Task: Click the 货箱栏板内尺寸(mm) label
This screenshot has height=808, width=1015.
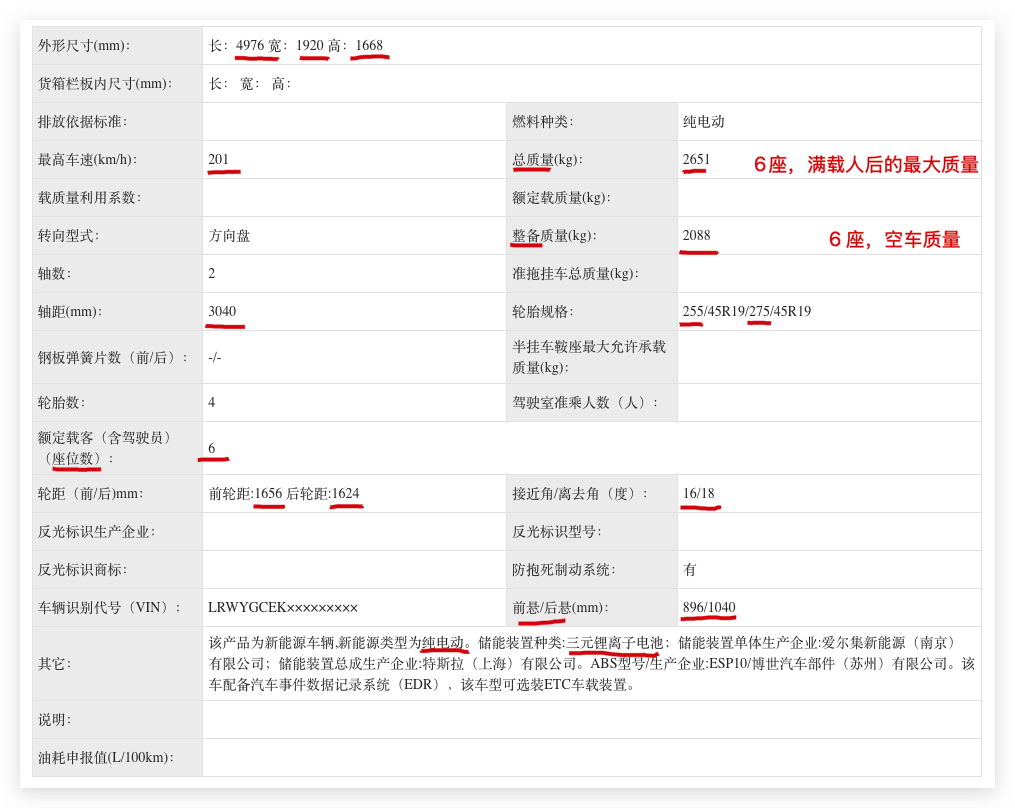Action: [105, 84]
